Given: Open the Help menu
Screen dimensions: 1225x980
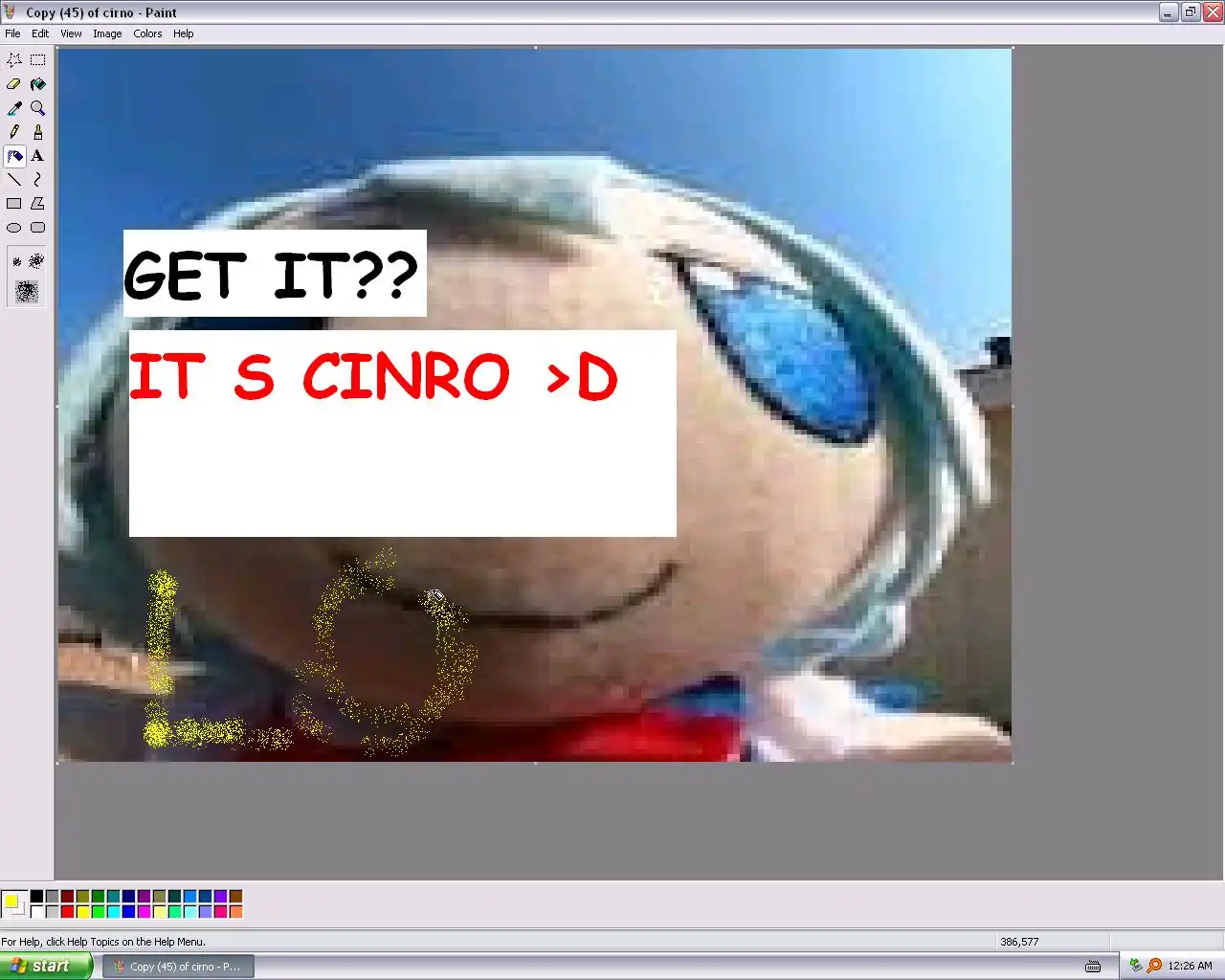Looking at the screenshot, I should coord(183,33).
